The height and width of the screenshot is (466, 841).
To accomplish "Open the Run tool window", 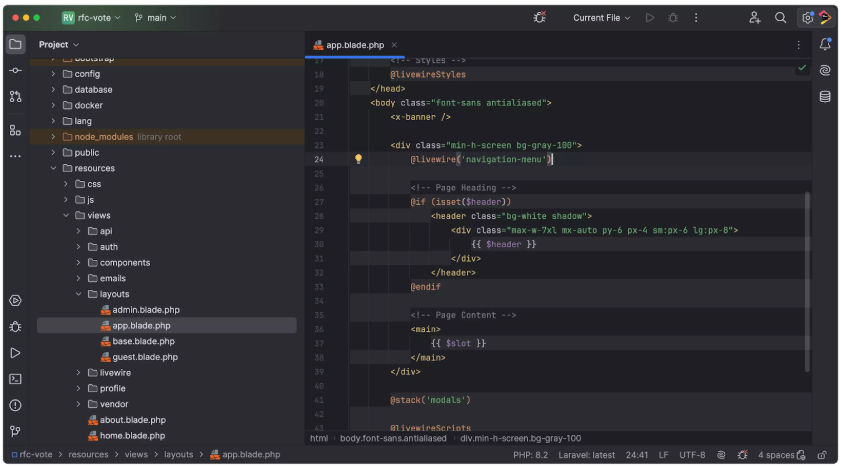I will 16,353.
